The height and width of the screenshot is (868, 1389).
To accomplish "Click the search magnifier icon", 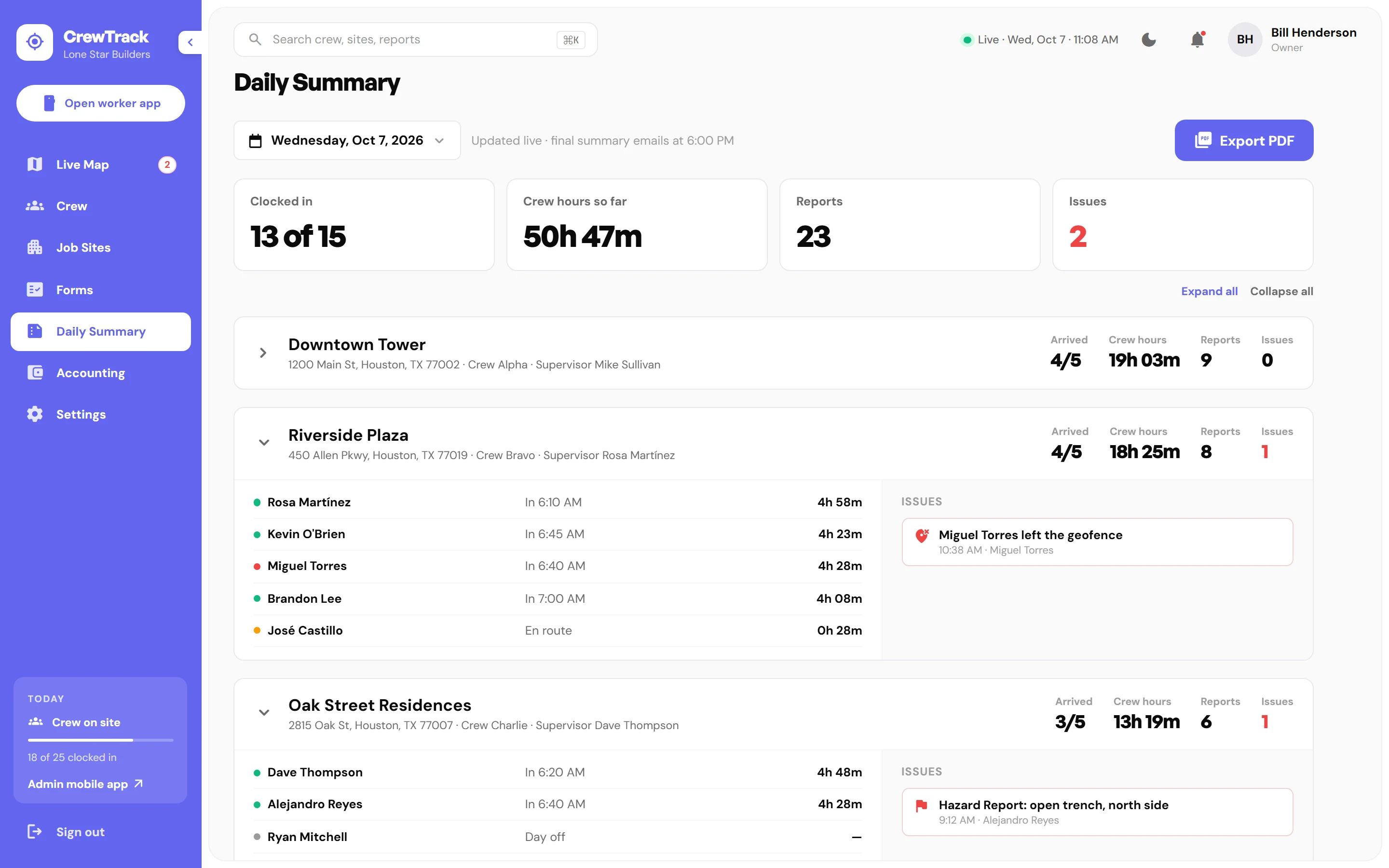I will (x=255, y=40).
